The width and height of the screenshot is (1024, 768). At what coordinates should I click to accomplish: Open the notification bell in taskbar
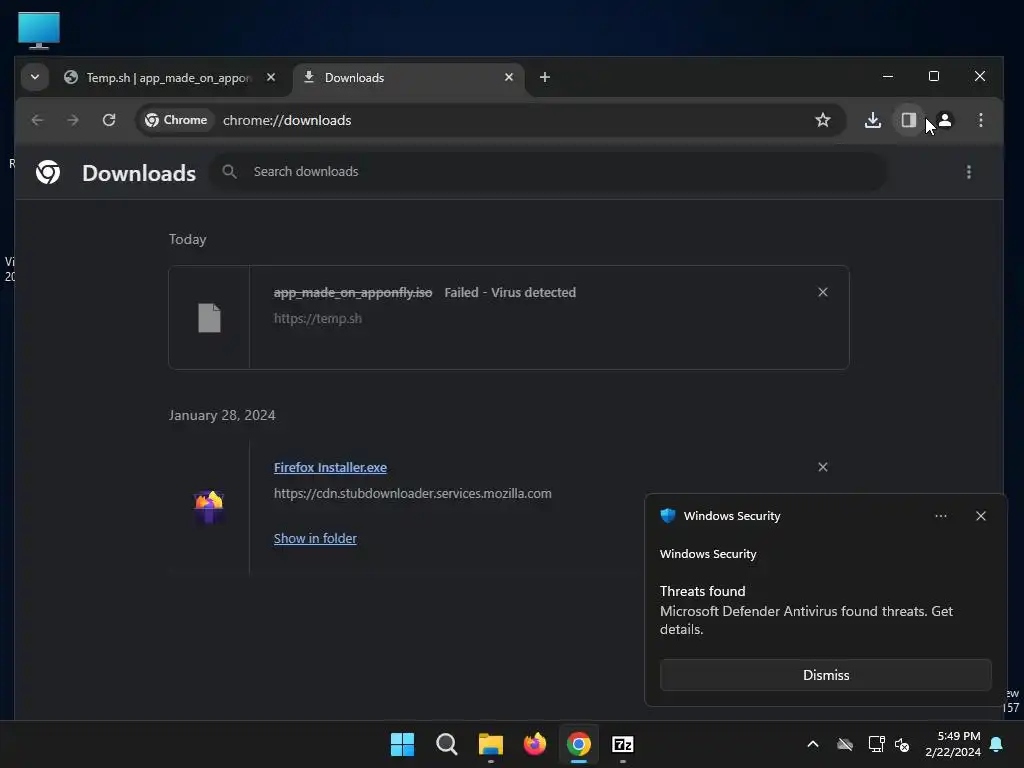tap(997, 744)
